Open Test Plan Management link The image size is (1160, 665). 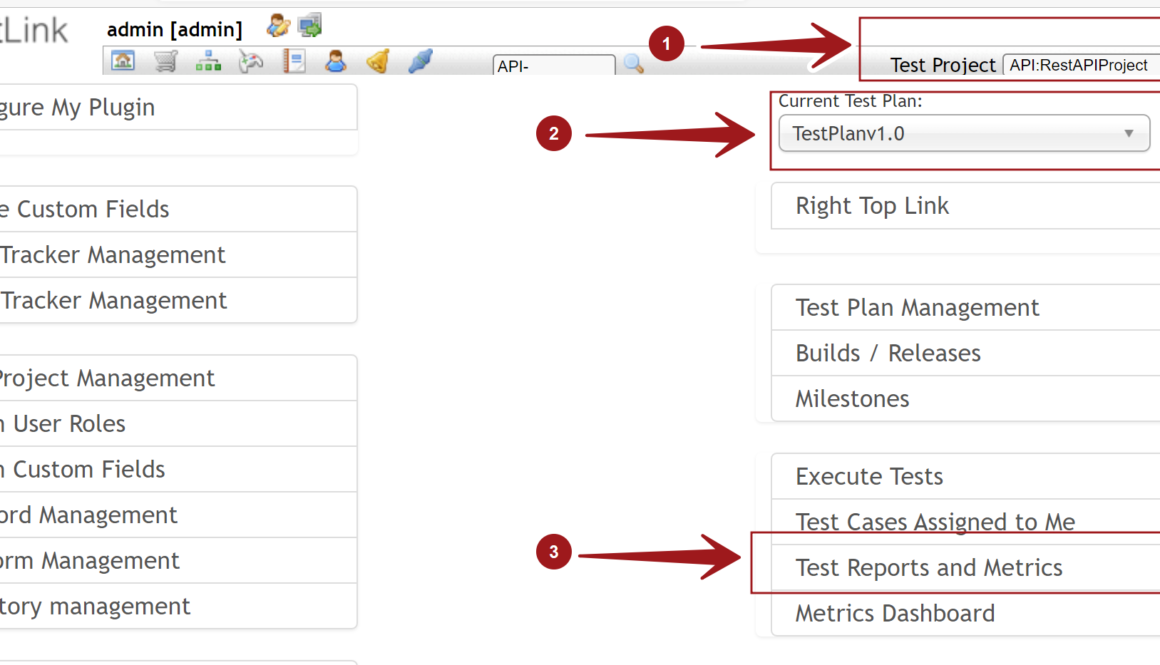(x=917, y=308)
